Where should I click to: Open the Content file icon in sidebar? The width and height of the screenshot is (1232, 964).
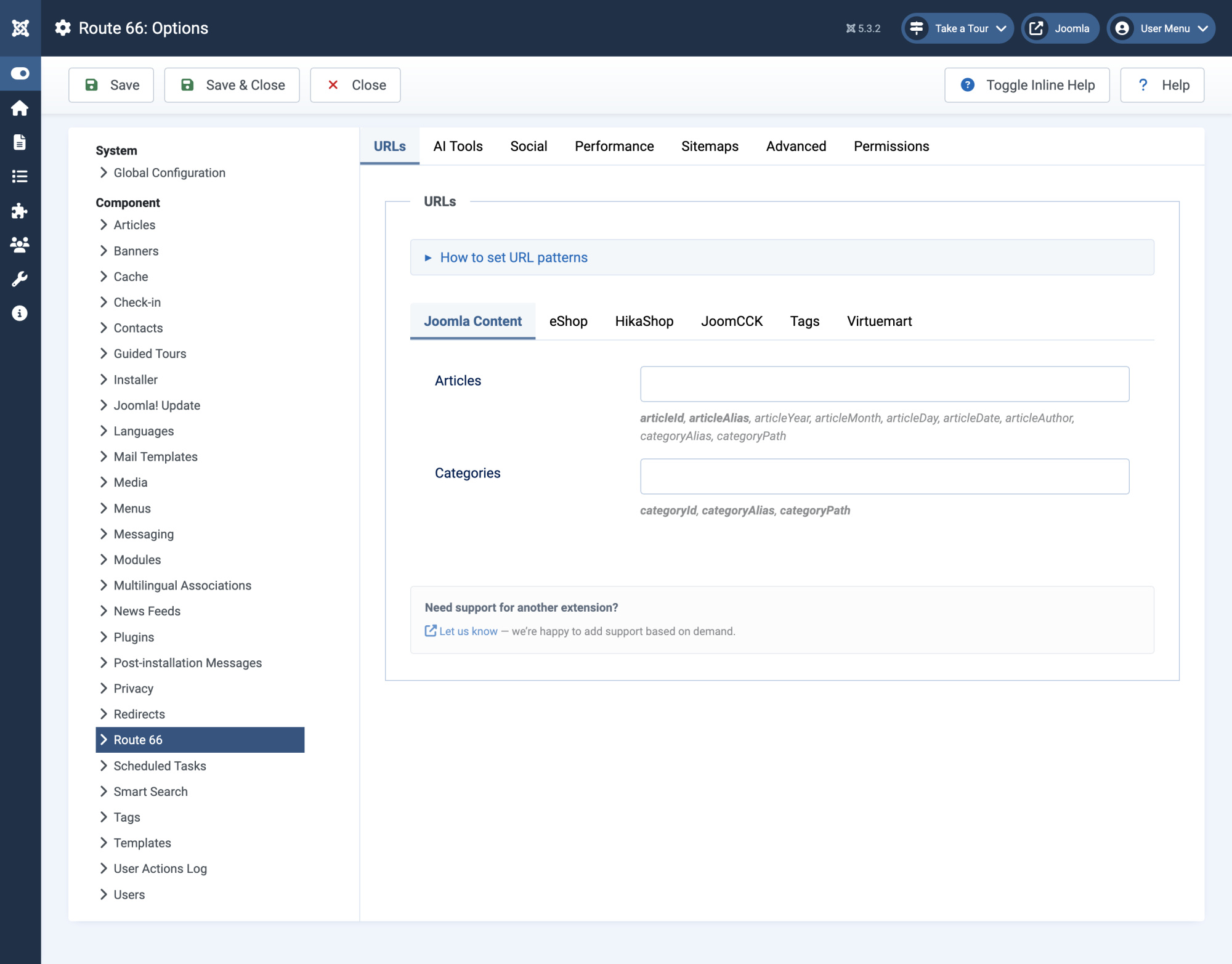20,142
